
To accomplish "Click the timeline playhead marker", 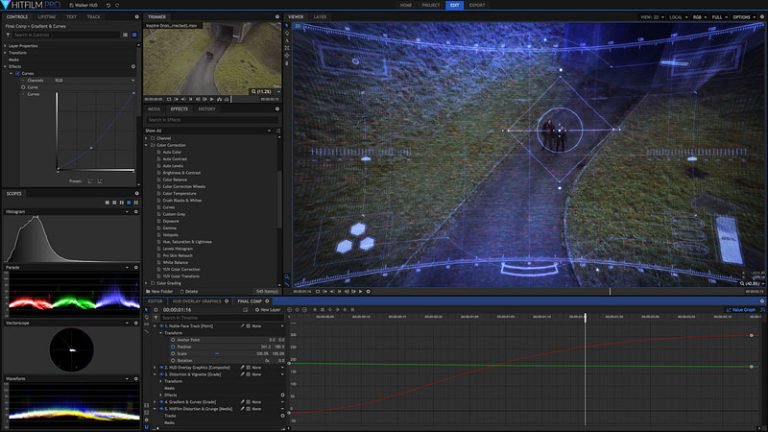I will tap(585, 317).
